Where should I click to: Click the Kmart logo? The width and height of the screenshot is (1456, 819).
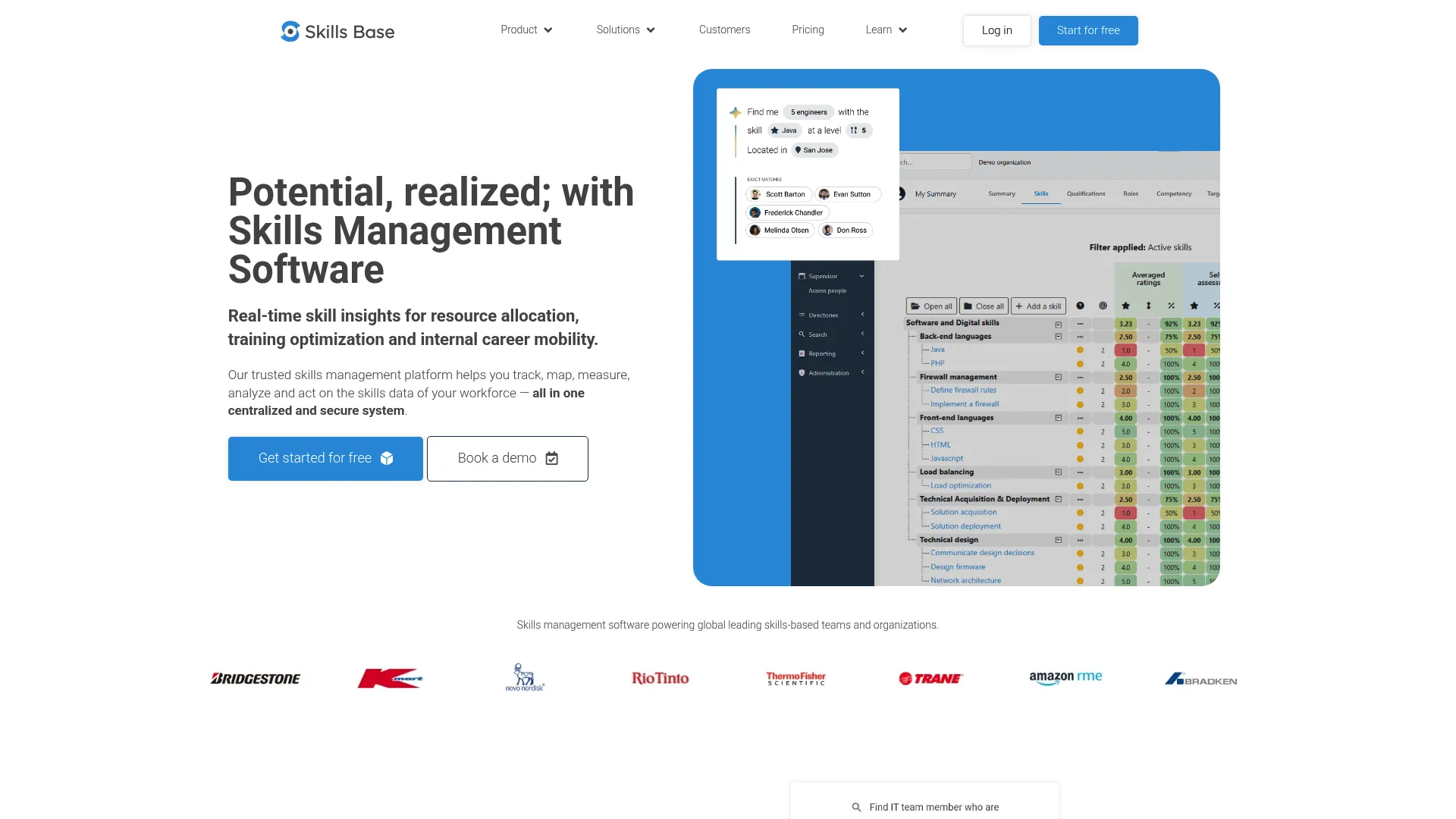point(390,678)
